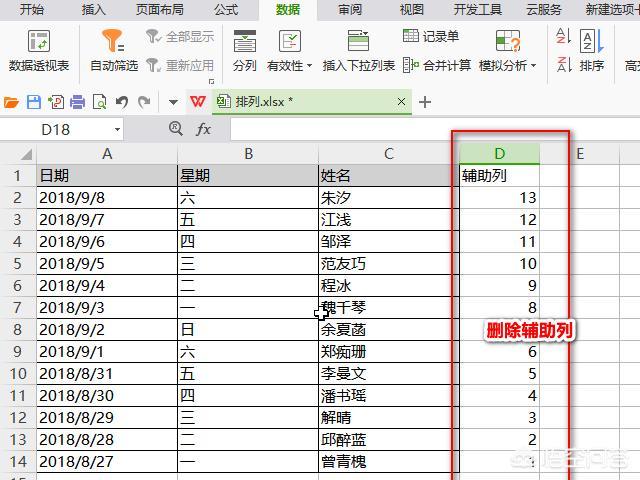Image resolution: width=640 pixels, height=480 pixels.
Task: Select row 7 header
Action: pos(18,307)
